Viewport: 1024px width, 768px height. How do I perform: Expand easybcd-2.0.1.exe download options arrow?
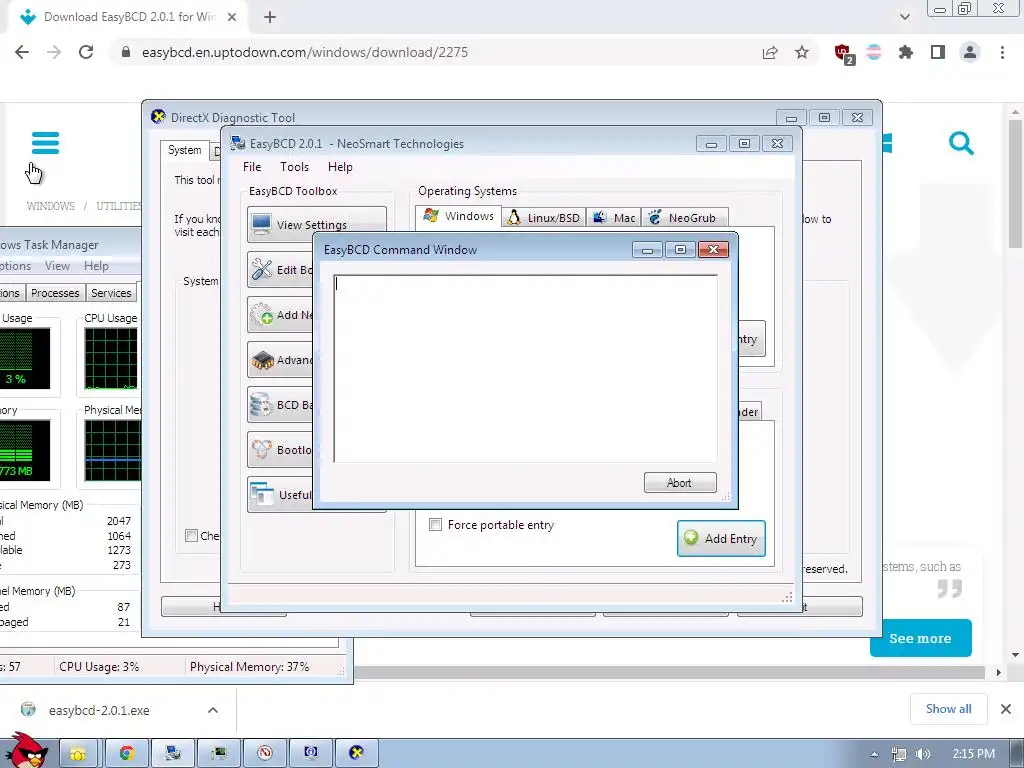213,710
